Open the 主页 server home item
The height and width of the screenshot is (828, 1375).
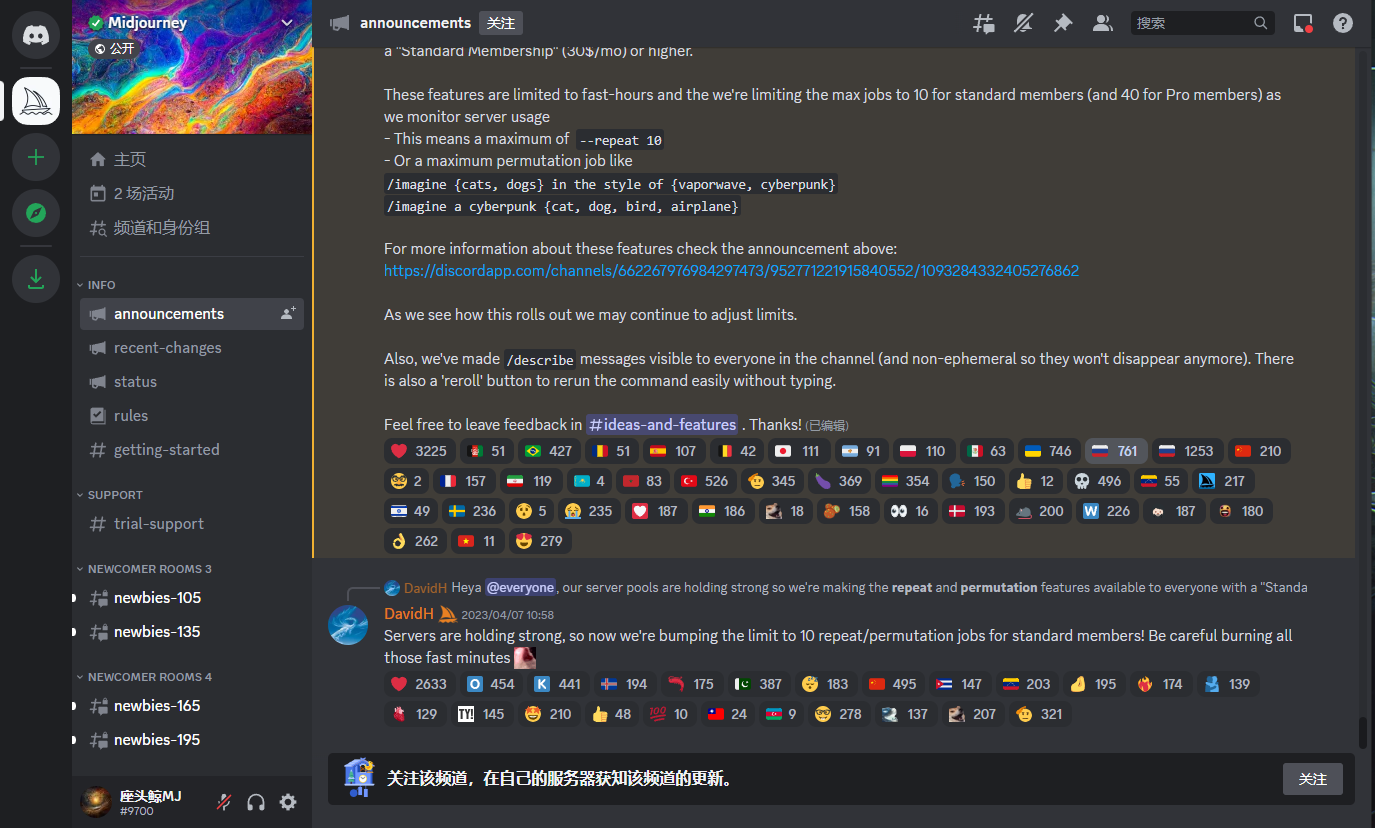[x=192, y=160]
